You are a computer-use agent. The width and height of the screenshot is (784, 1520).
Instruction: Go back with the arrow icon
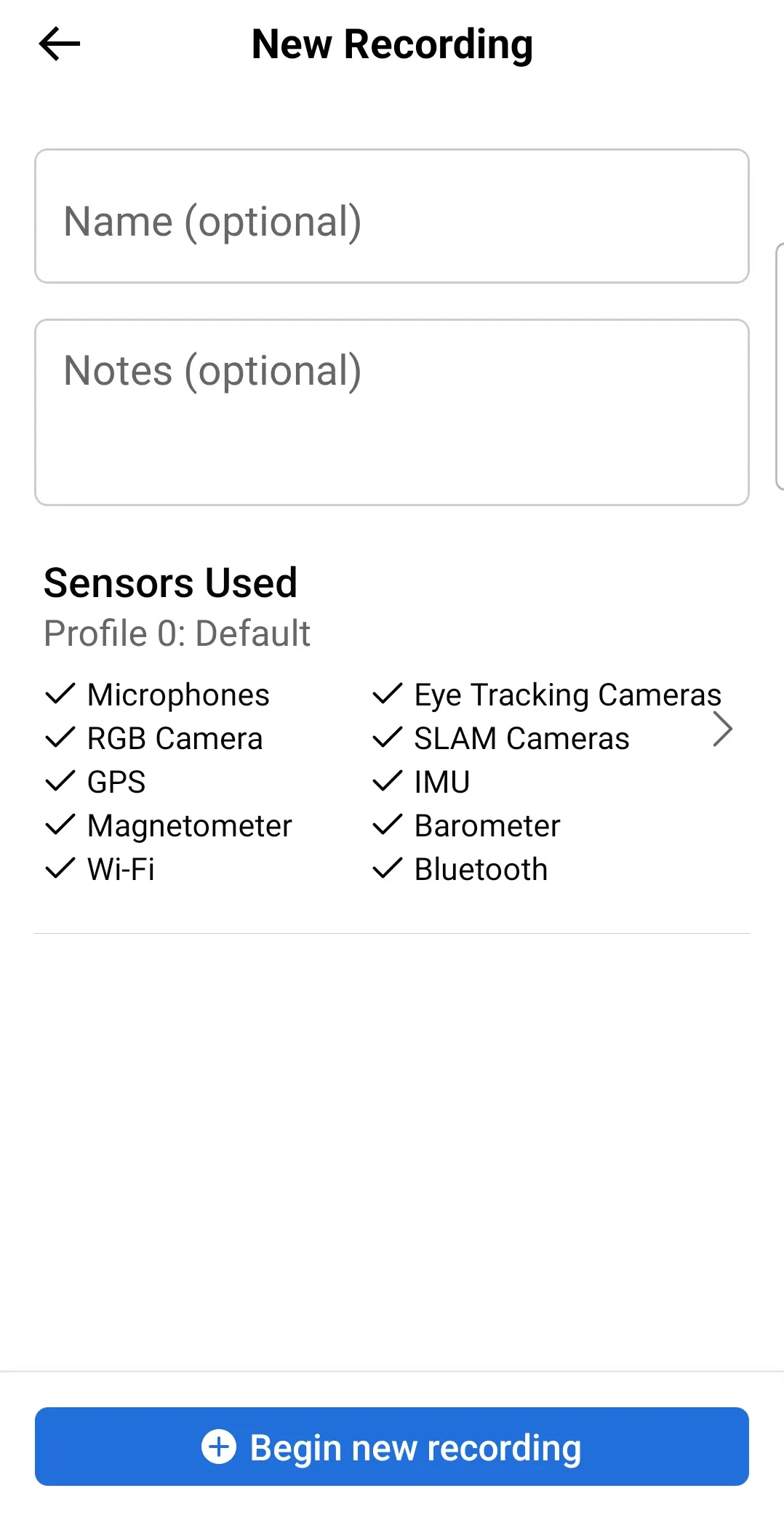pos(60,44)
